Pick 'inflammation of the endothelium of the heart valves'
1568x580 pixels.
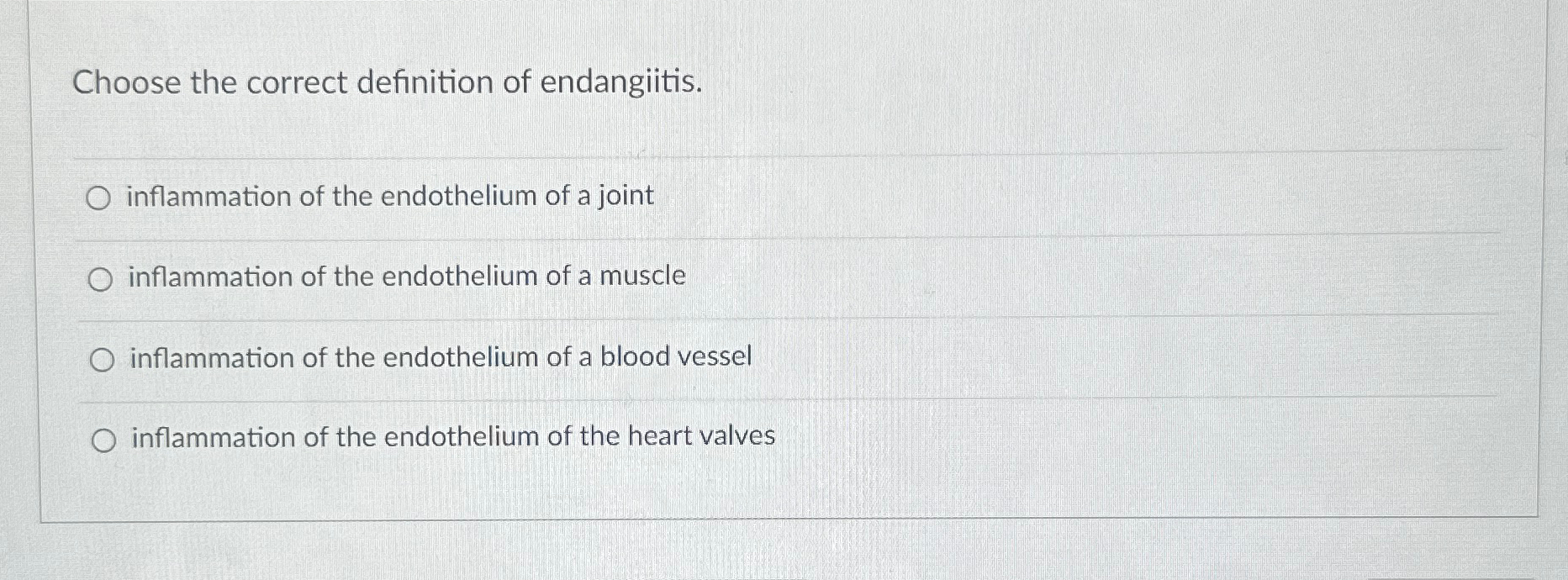click(104, 438)
